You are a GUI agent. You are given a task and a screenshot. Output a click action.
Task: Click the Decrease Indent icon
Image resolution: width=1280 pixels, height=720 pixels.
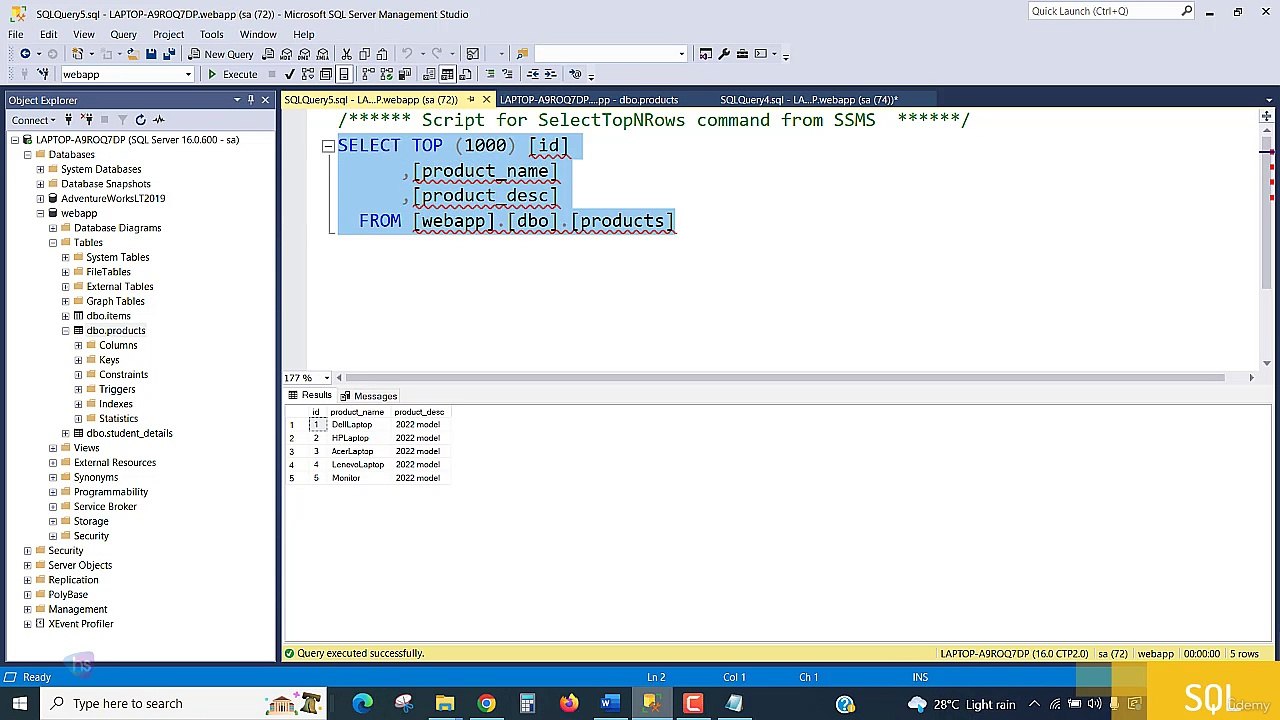tap(533, 74)
